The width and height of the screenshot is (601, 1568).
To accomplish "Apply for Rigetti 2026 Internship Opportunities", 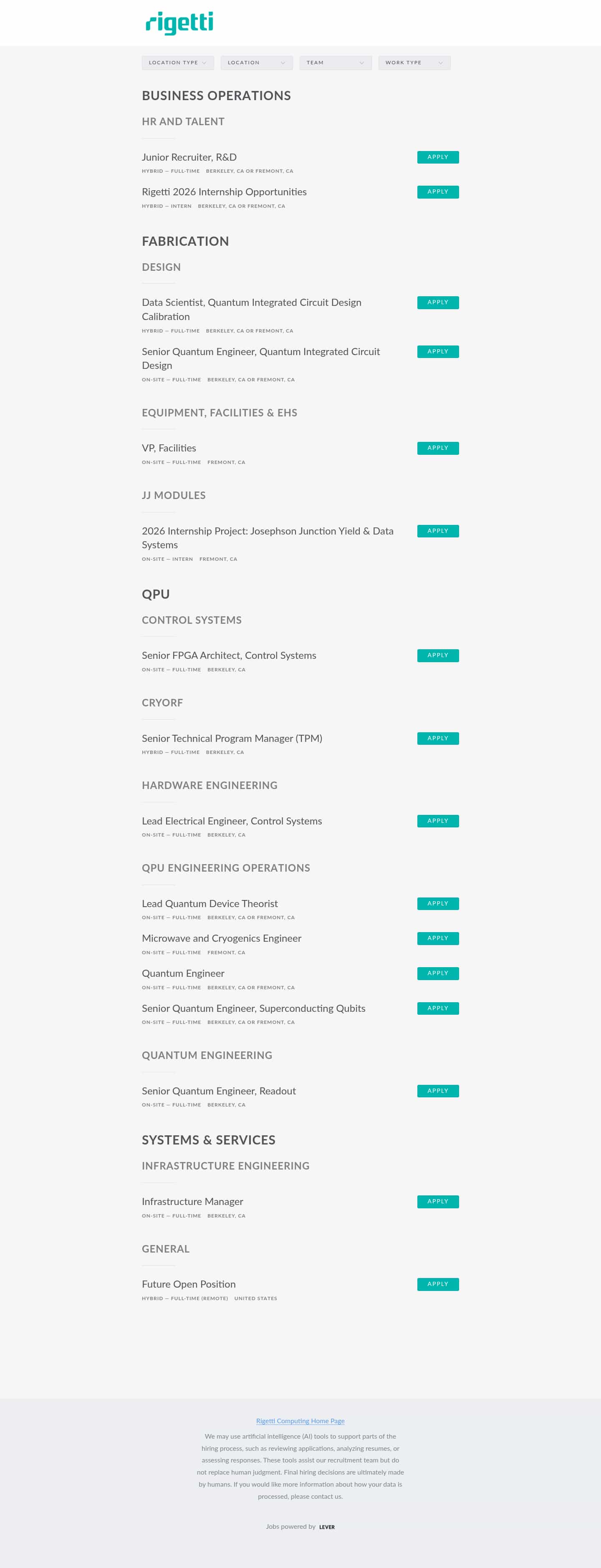I will [437, 192].
